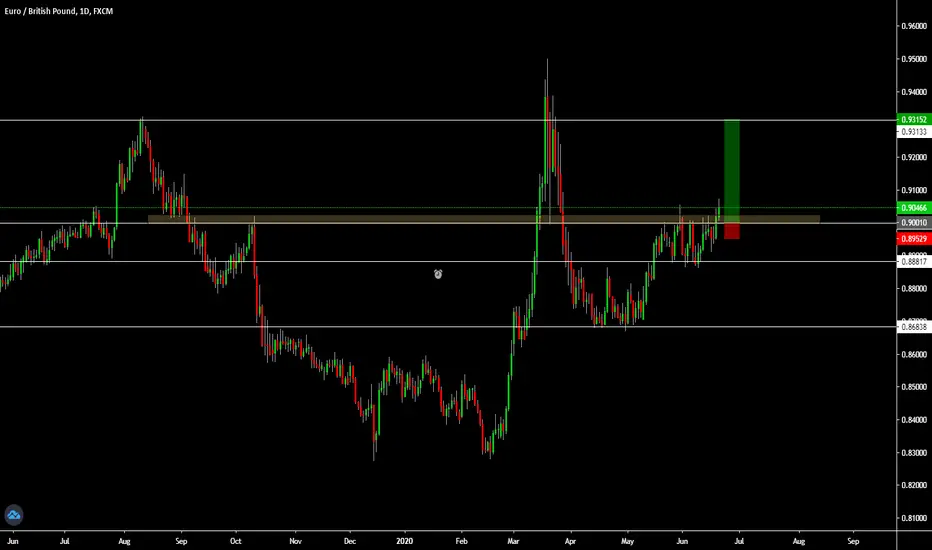Viewport: 932px width, 550px height.
Task: Click the Aug label right before Sep 2019
Action: [124, 541]
